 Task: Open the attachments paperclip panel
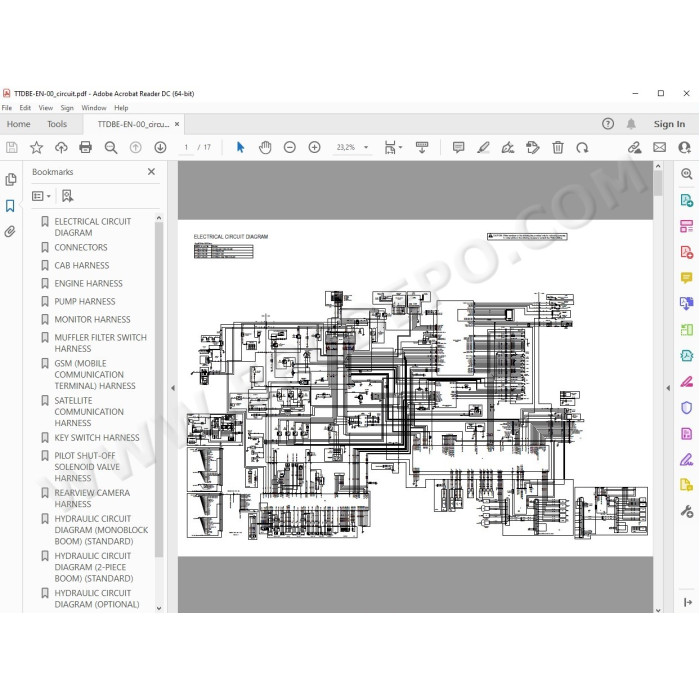(x=10, y=232)
